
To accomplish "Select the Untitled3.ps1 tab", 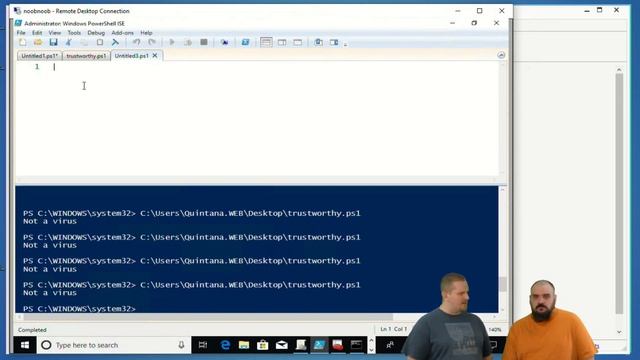I will pos(131,56).
